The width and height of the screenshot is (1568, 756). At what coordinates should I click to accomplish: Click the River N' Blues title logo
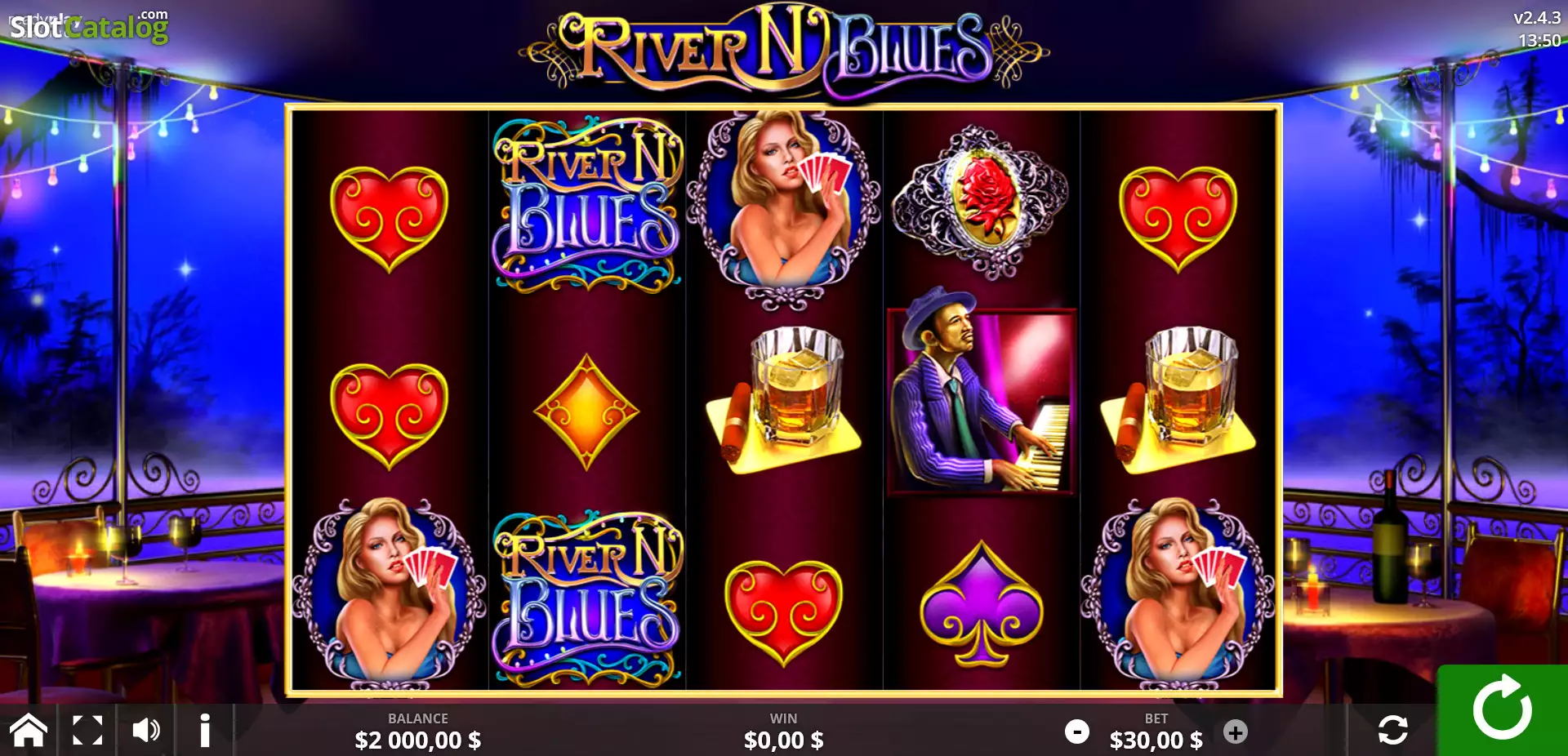784,49
